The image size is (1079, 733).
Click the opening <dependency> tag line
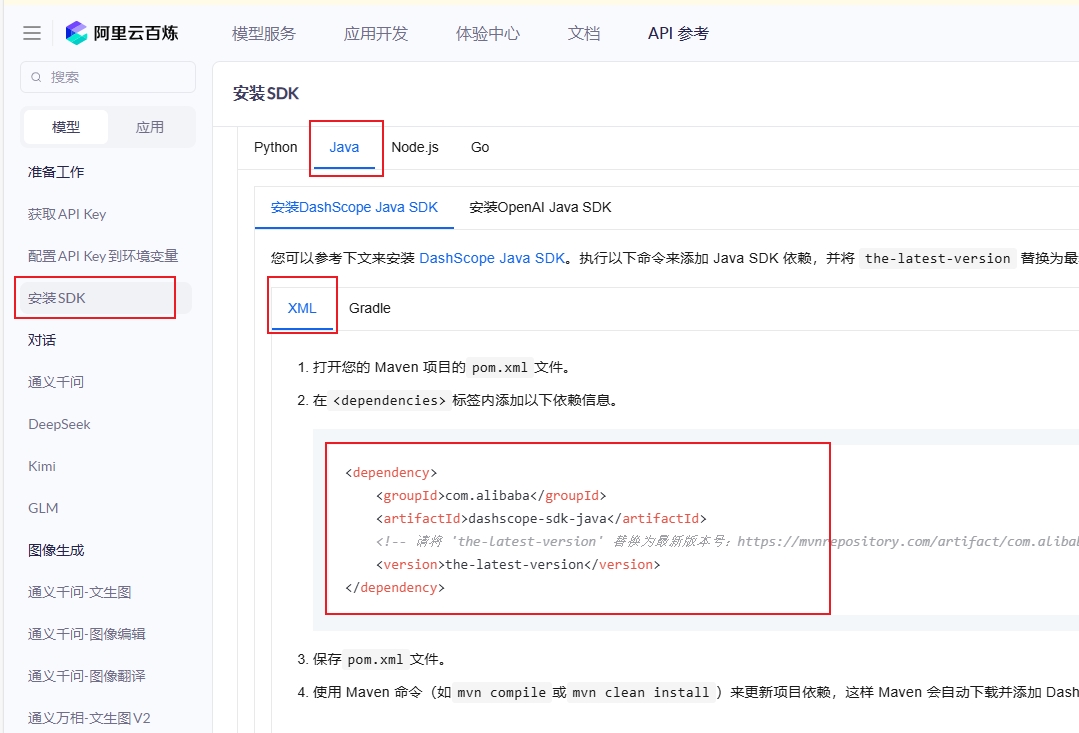[391, 473]
